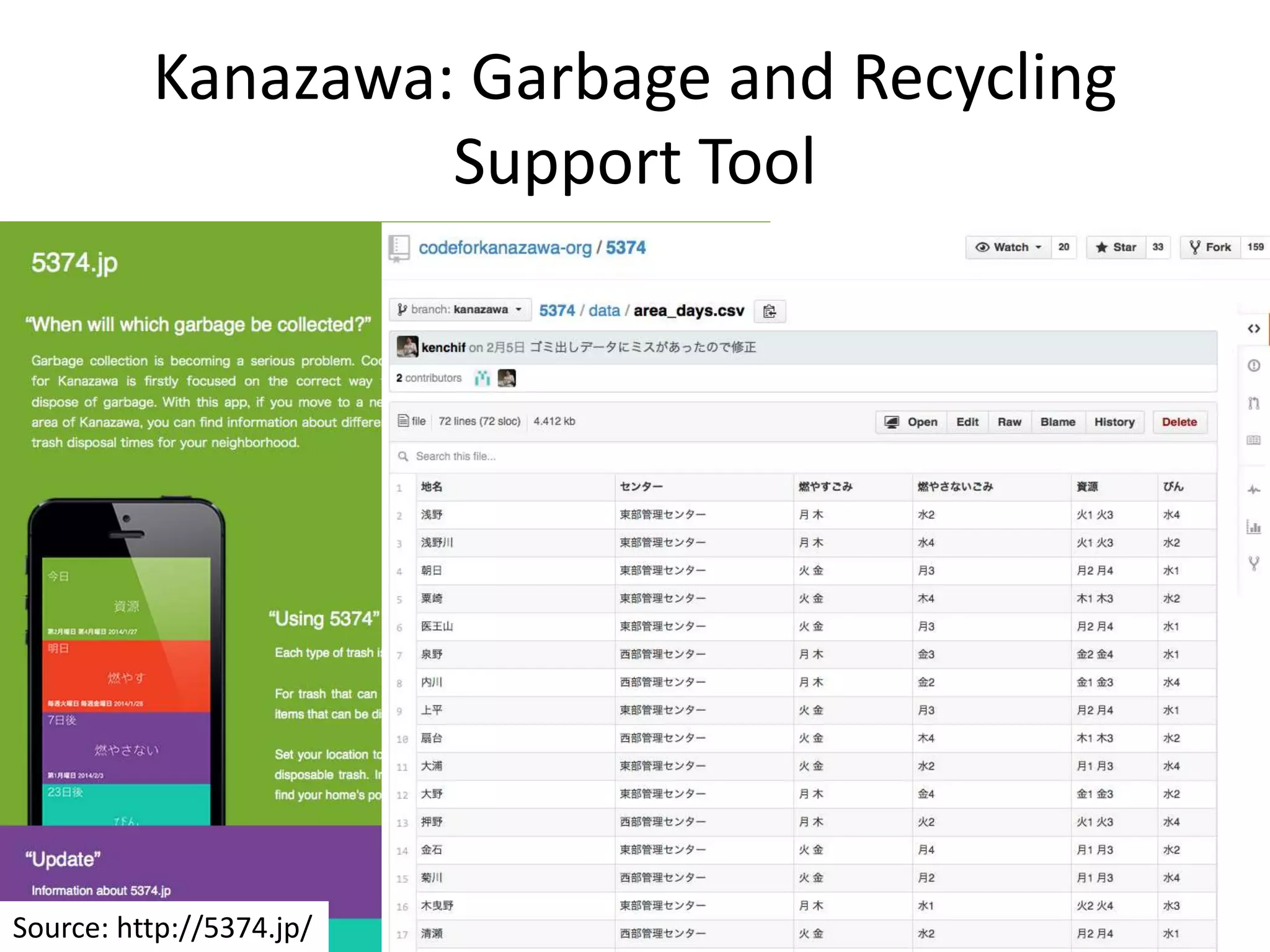
Task: Copy the file path with the clipboard icon
Action: (x=770, y=311)
